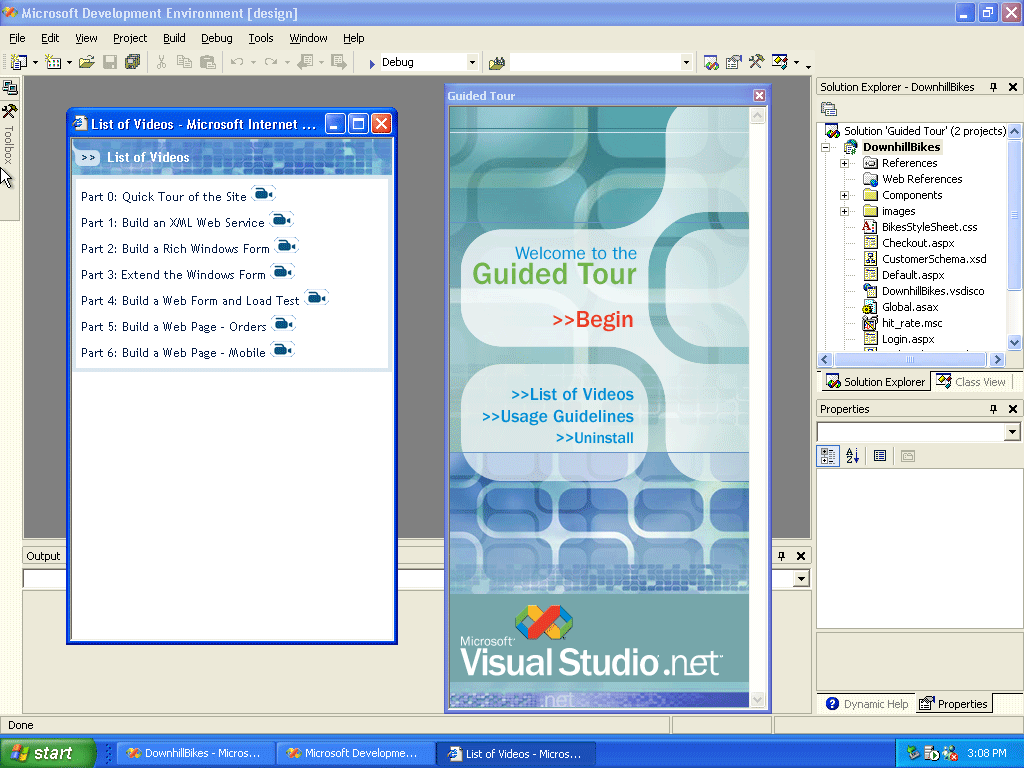Viewport: 1024px width, 768px height.
Task: Toggle auto-hide pin on Output panel
Action: [x=781, y=556]
